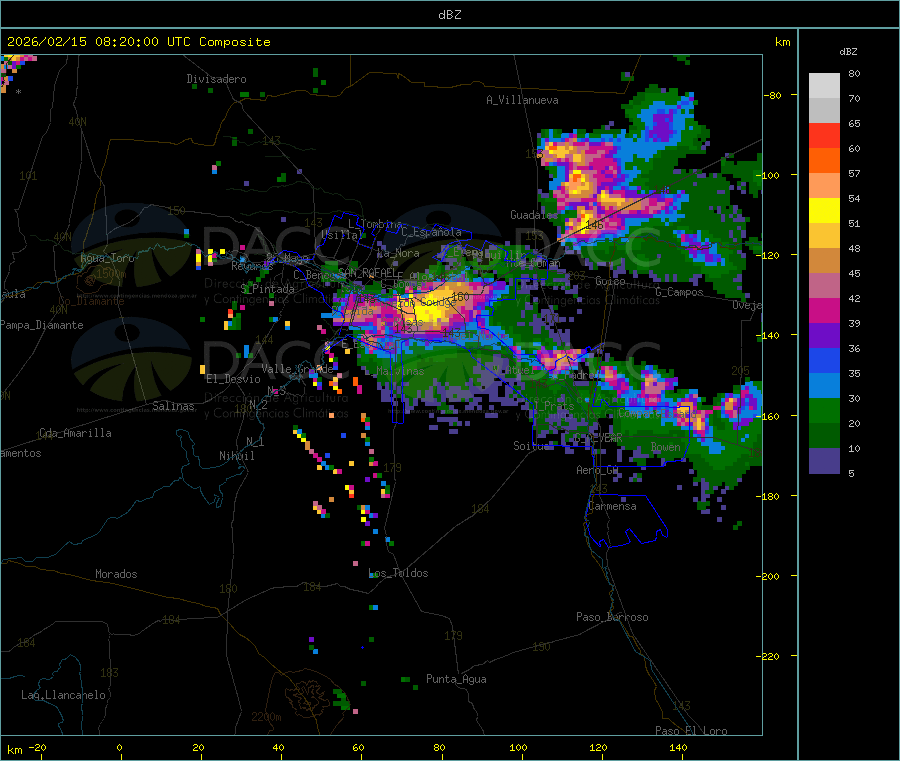Click the yellow 51-54 dBZ legend swatch
This screenshot has width=900, height=761.
[824, 211]
